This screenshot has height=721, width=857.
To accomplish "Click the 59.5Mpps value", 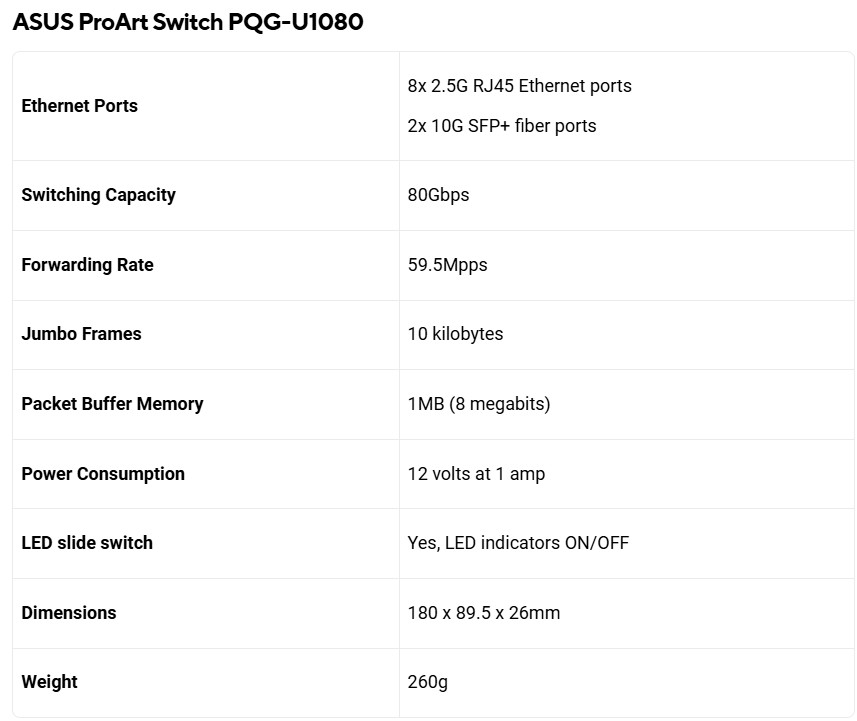I will point(447,265).
